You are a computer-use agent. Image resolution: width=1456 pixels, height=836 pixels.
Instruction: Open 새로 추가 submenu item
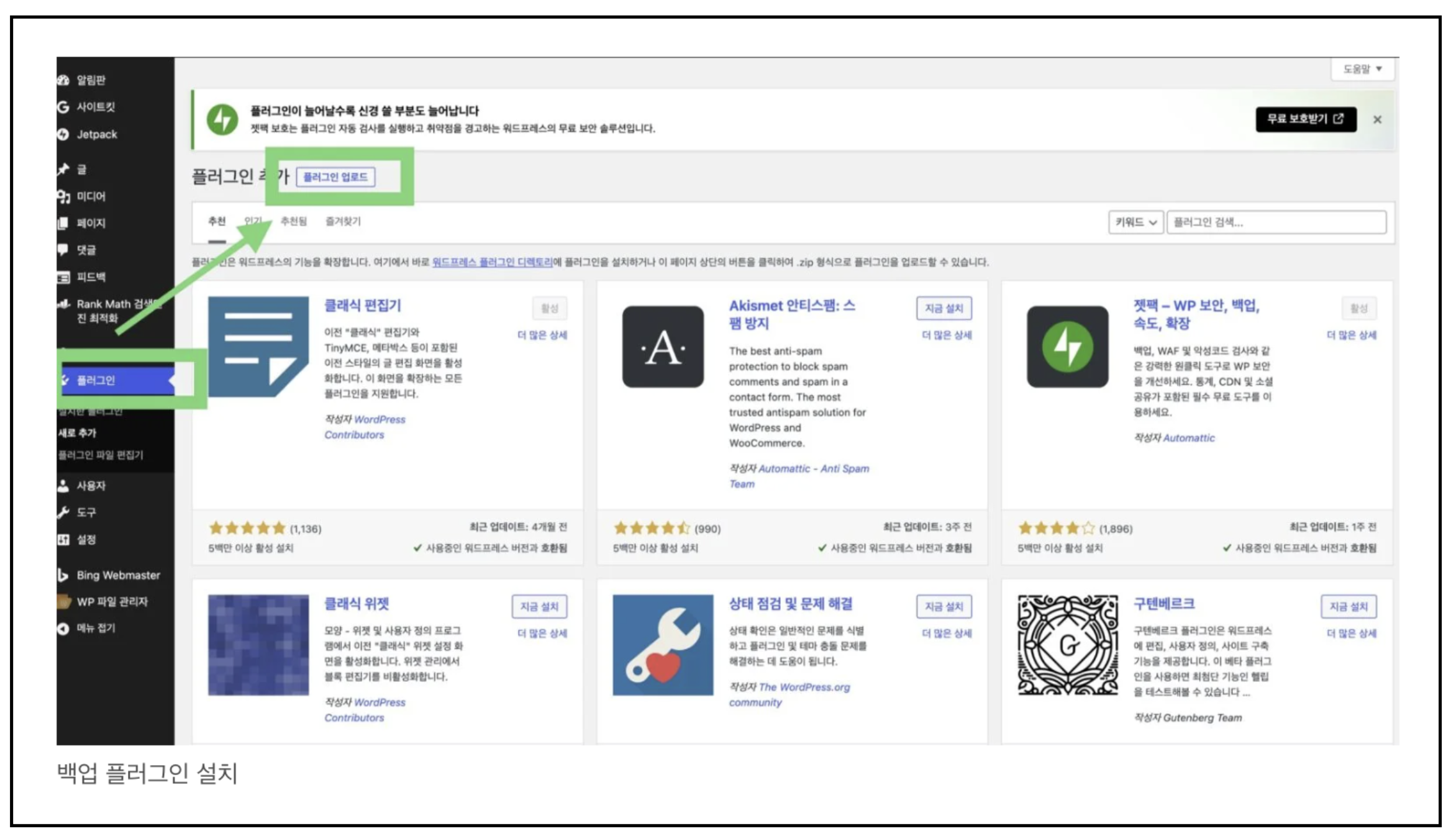77,433
